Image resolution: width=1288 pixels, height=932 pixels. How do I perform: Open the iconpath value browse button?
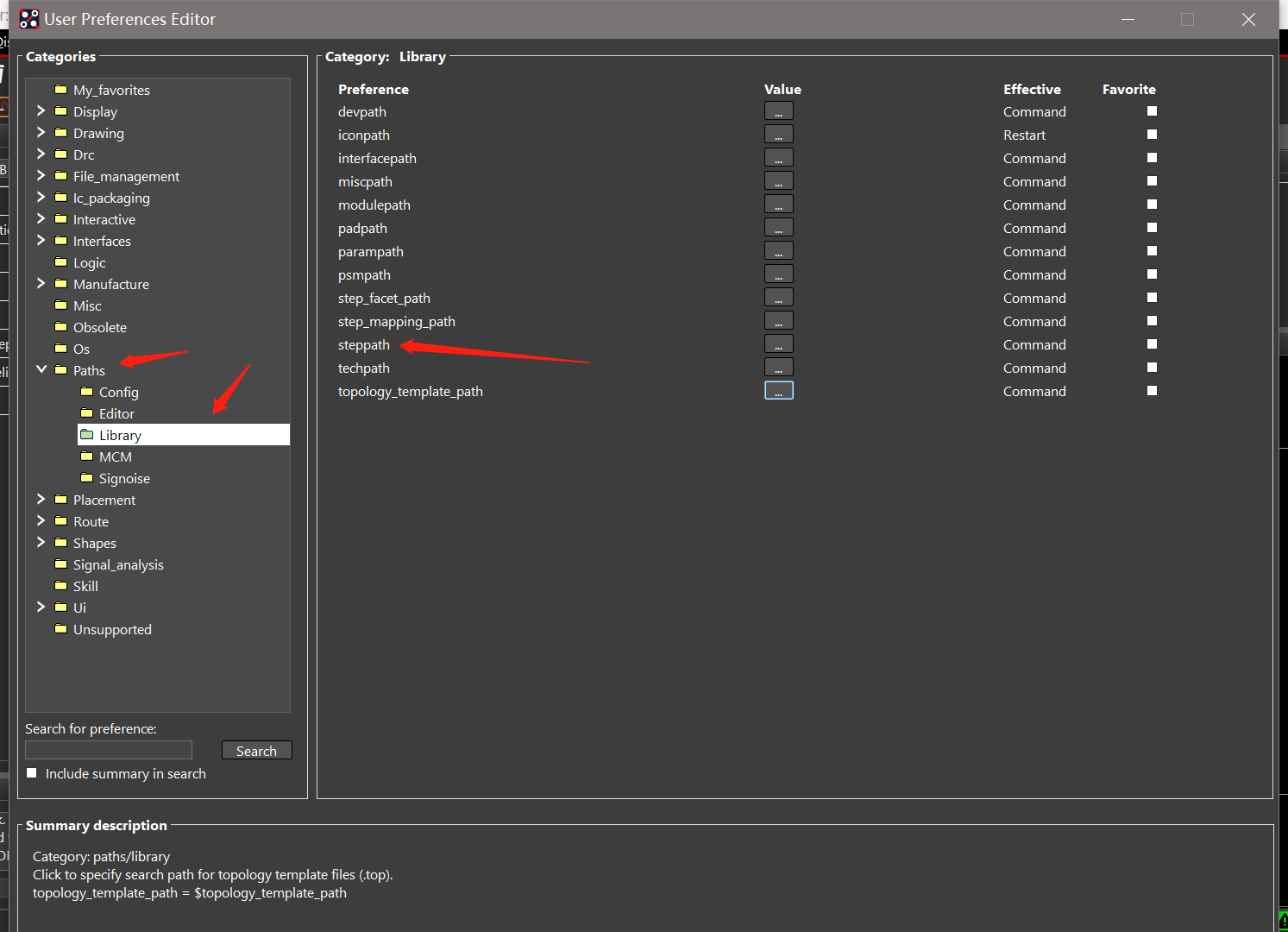click(x=778, y=135)
